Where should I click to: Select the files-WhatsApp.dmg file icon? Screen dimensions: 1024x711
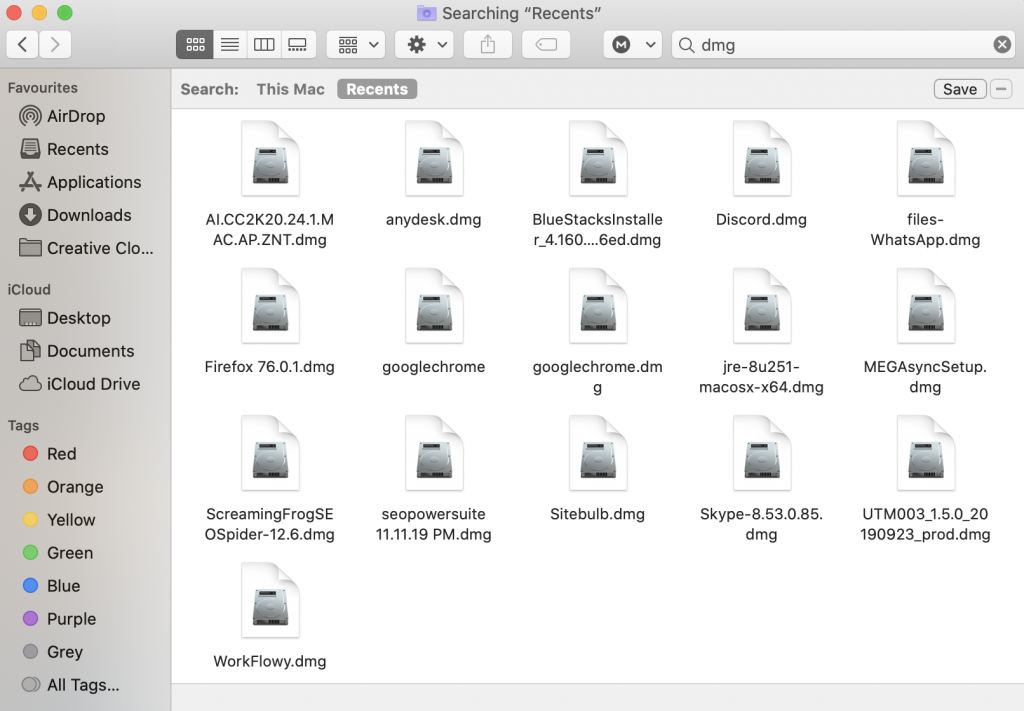point(925,159)
